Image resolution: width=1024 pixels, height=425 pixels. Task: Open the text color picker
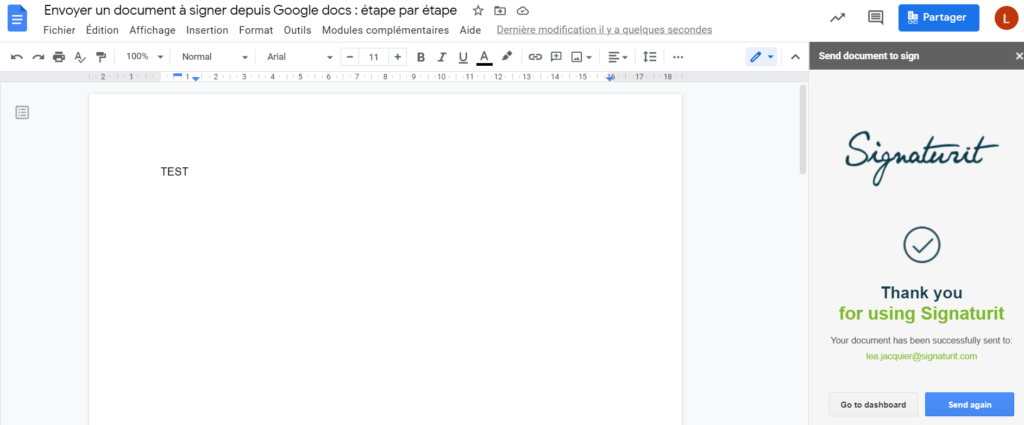(484, 57)
